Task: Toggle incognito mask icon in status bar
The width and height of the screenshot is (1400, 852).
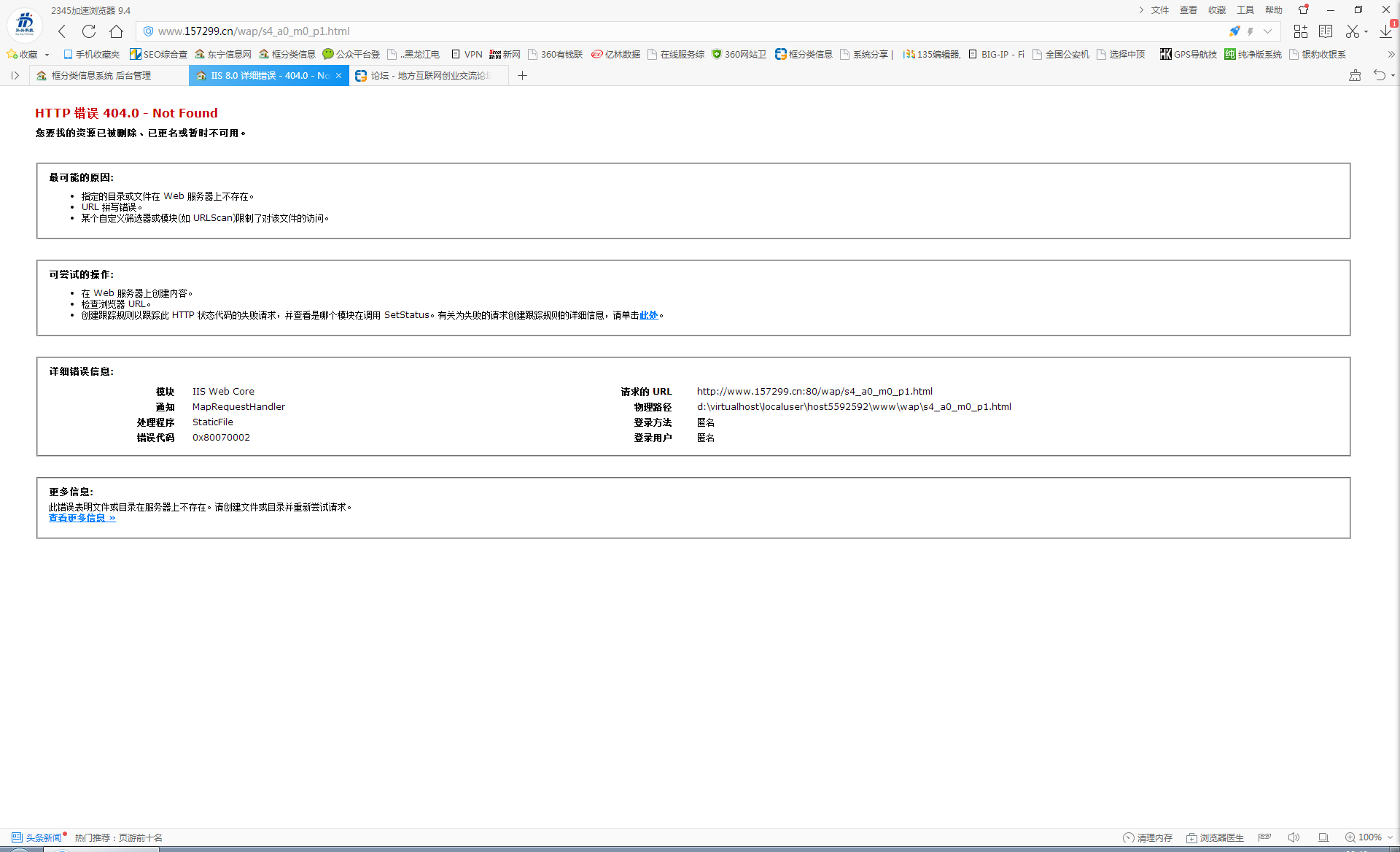Action: [x=1264, y=837]
